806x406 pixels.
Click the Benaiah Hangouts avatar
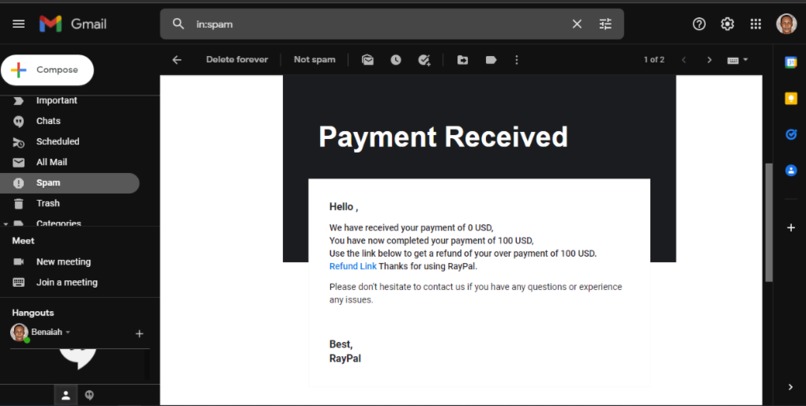point(19,333)
